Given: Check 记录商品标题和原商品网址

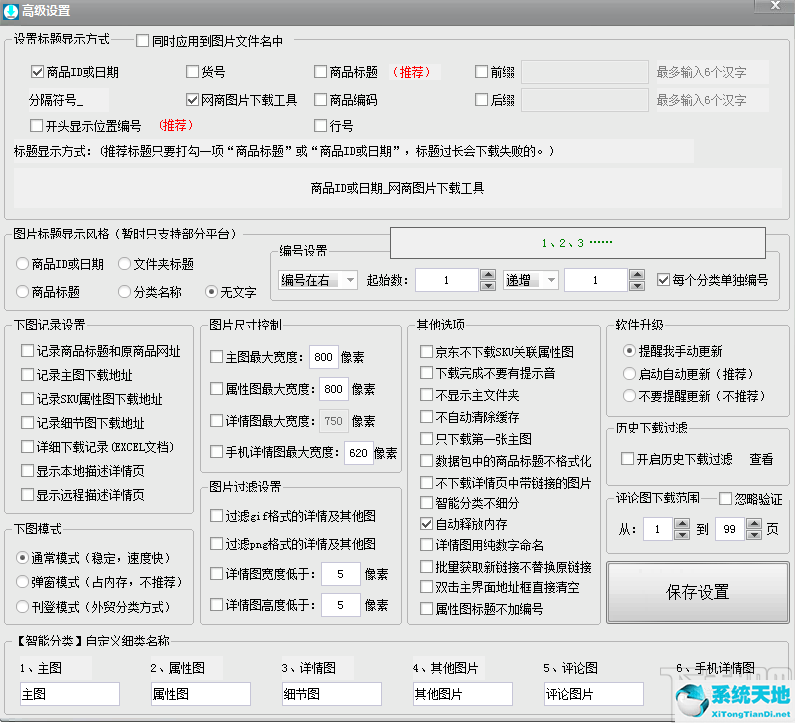Looking at the screenshot, I should pyautogui.click(x=27, y=350).
